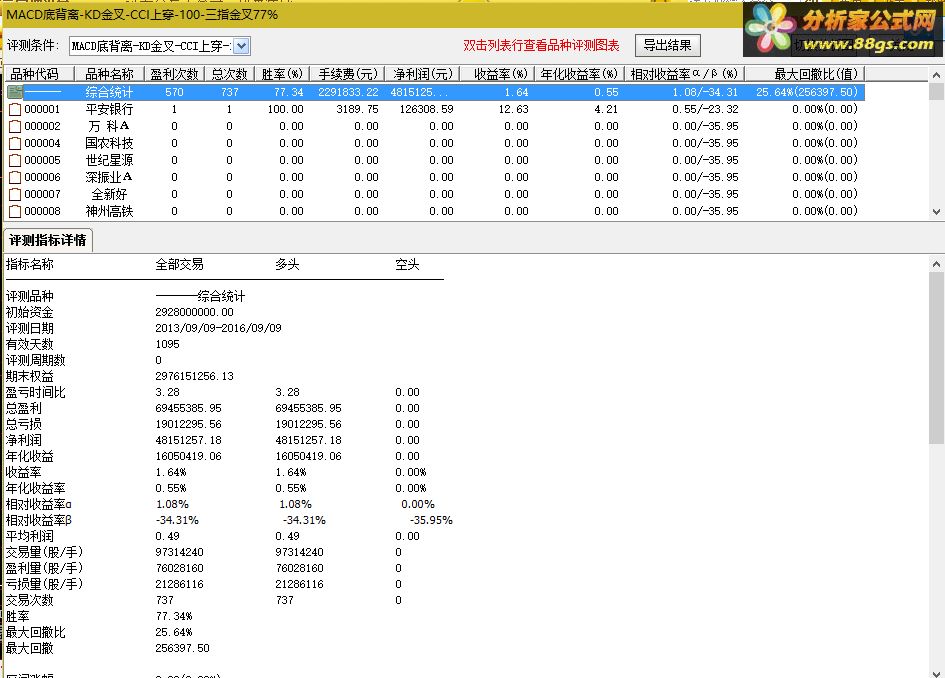Tick the checkbox for 000002 万科A

point(15,127)
